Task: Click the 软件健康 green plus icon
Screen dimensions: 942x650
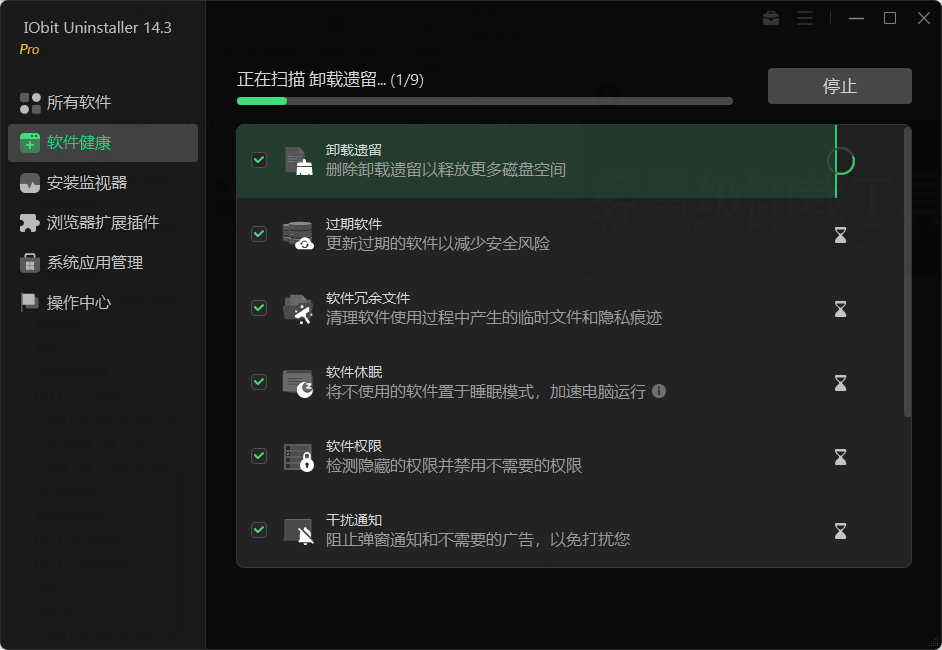Action: coord(30,143)
